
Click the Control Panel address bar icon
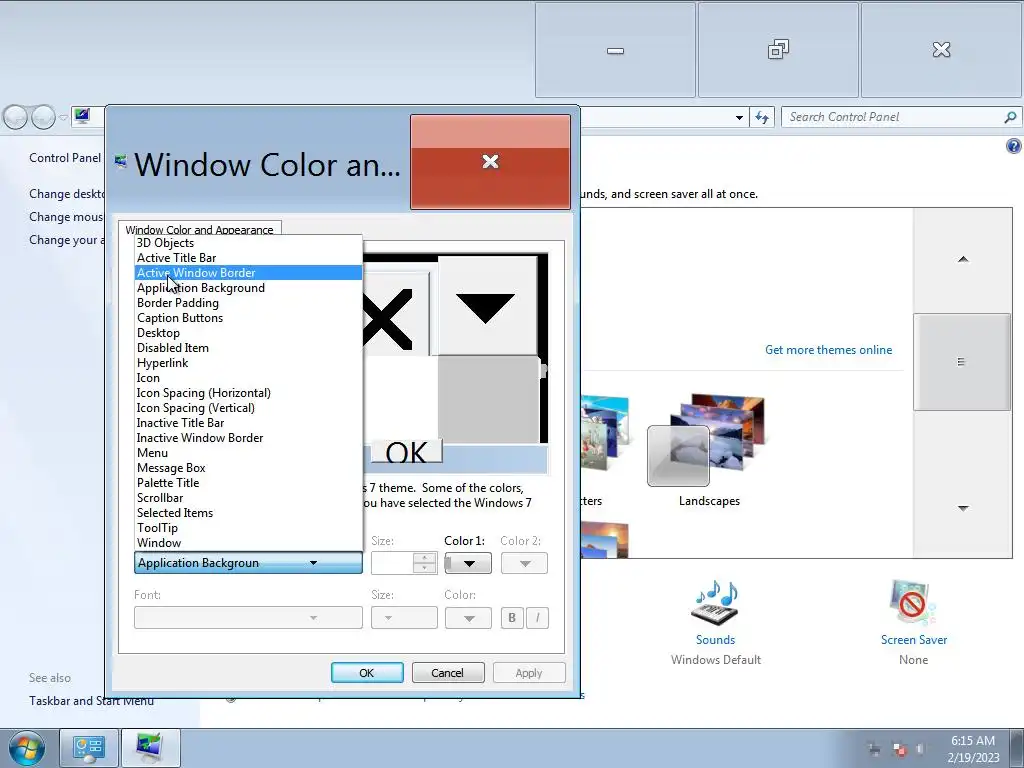pos(82,117)
